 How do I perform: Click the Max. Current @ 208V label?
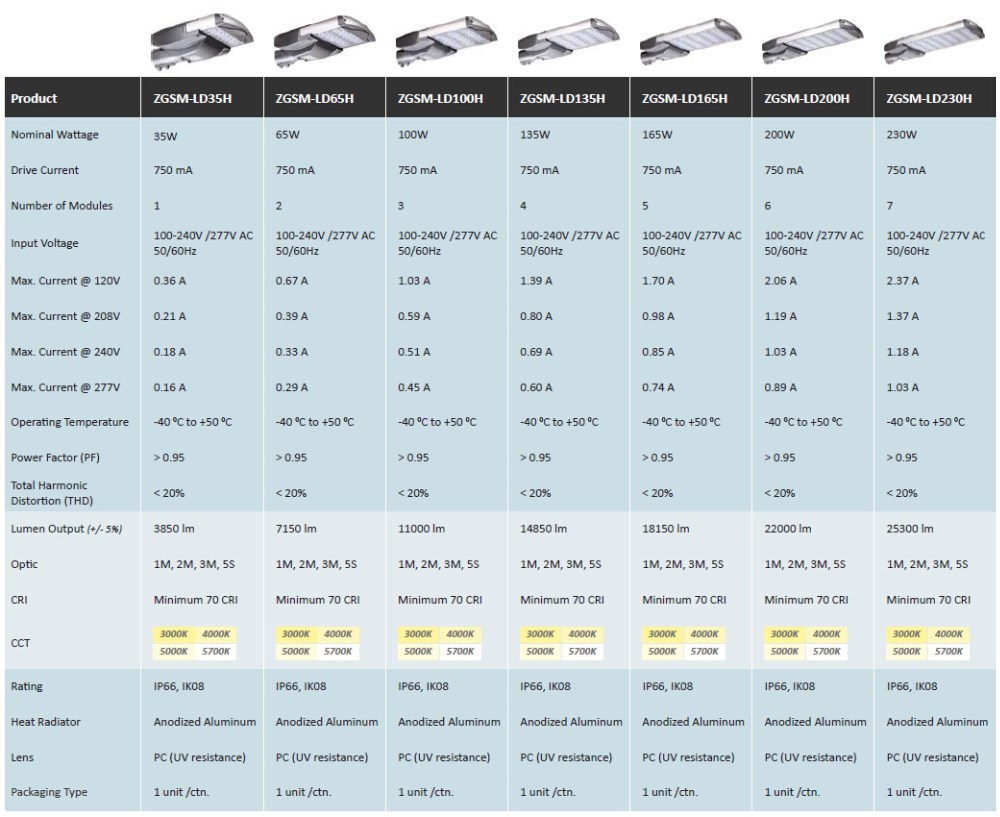[x=65, y=316]
